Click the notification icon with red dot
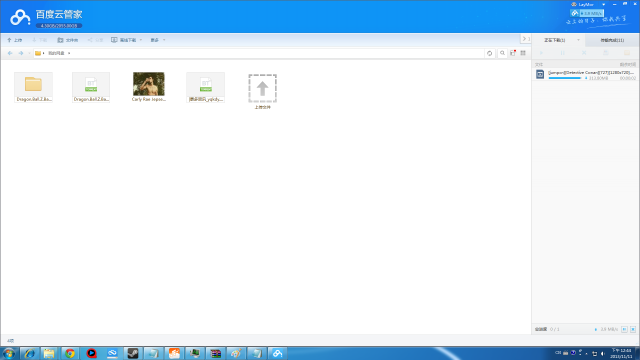The height and width of the screenshot is (360, 640). 513,53
